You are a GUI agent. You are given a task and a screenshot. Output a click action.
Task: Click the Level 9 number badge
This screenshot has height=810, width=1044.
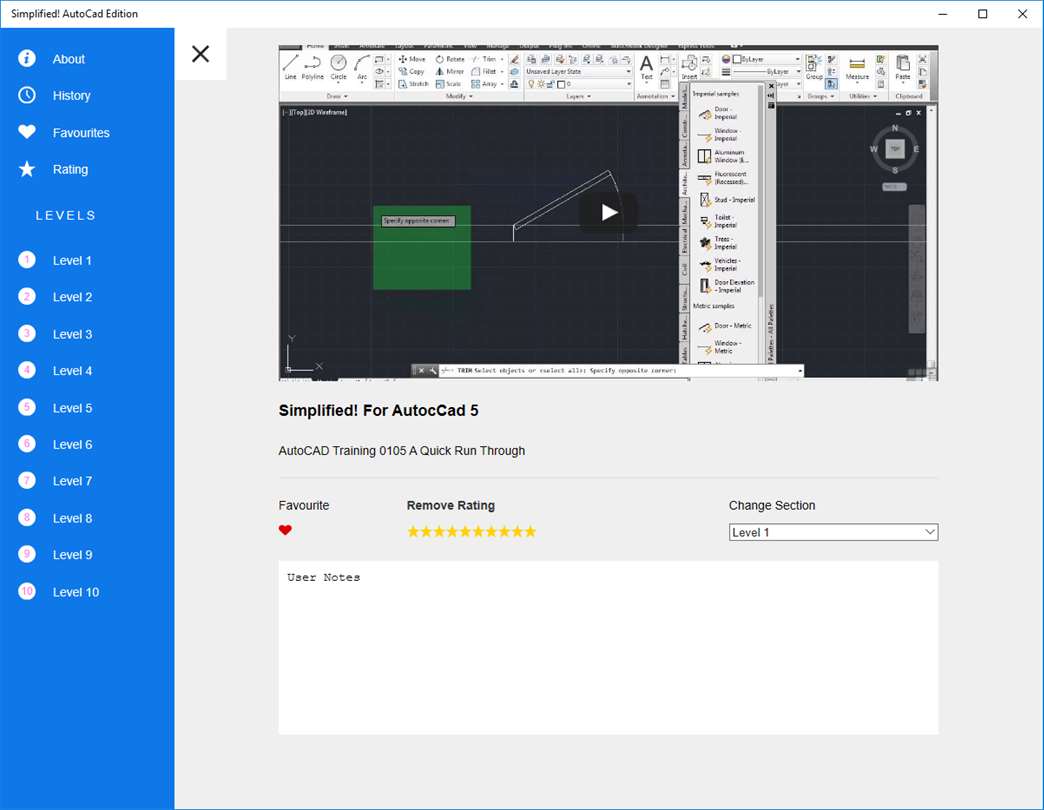click(x=27, y=554)
